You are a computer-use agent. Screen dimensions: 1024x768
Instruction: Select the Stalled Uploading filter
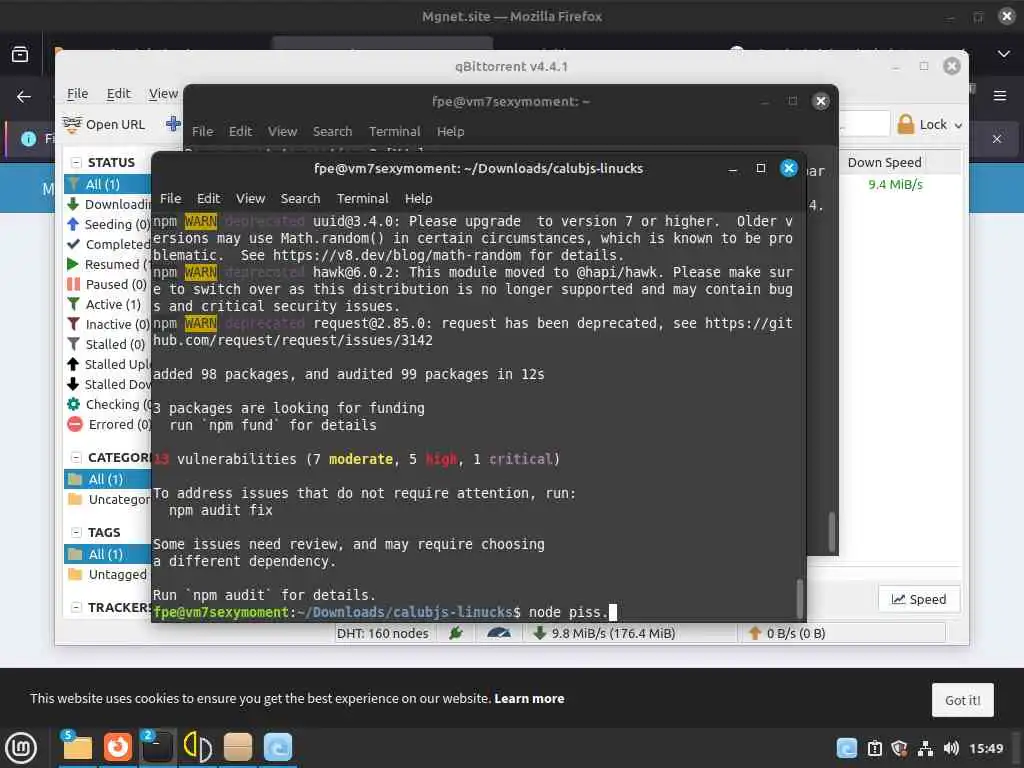tap(108, 364)
